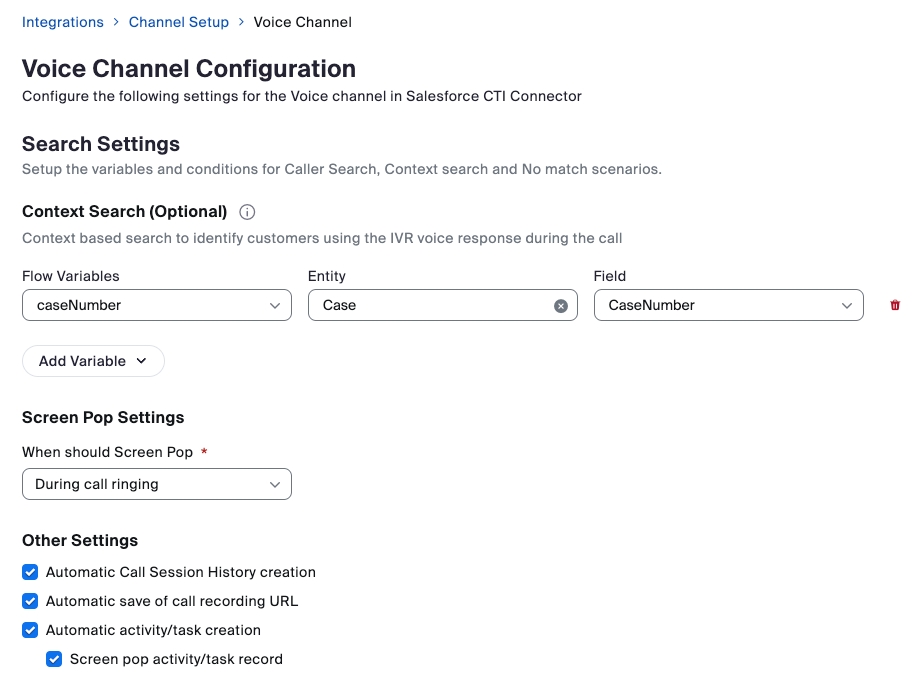The width and height of the screenshot is (922, 681).
Task: Open the Field CaseNumber dropdown
Action: (728, 305)
